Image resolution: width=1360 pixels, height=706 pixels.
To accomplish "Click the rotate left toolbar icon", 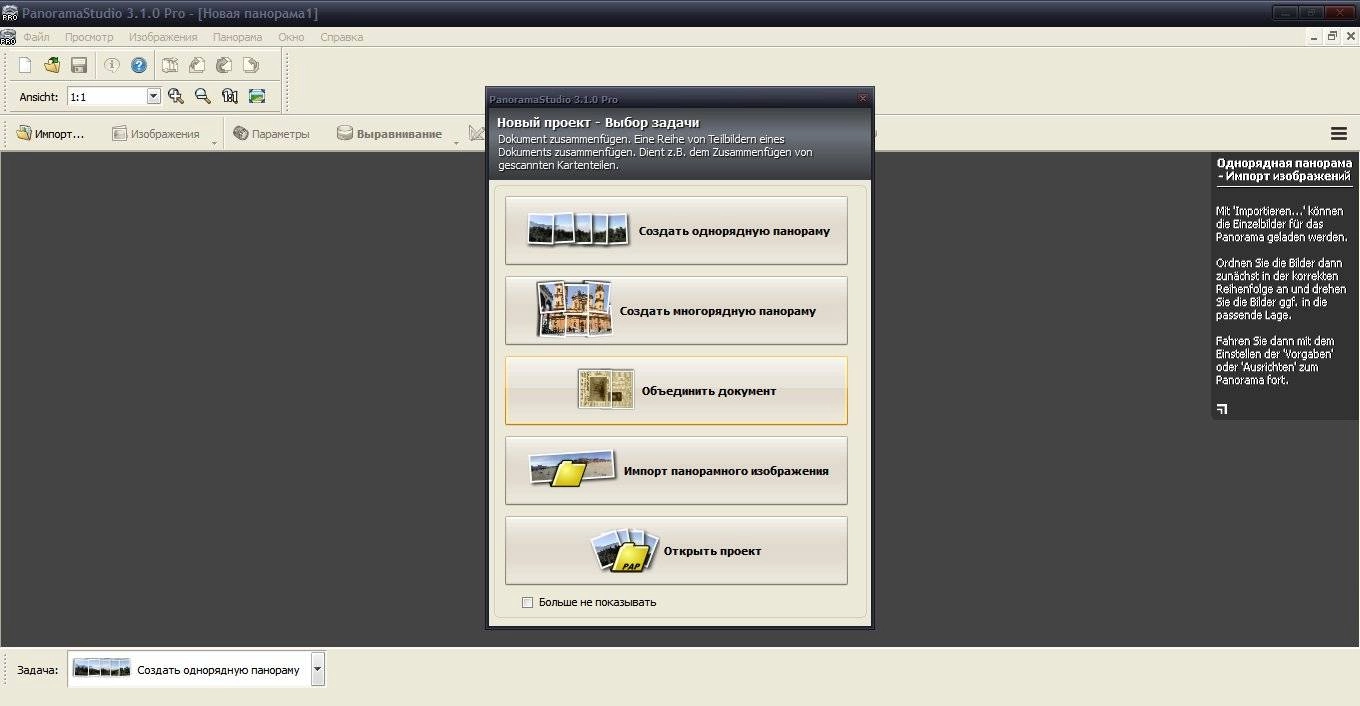I will tap(198, 65).
